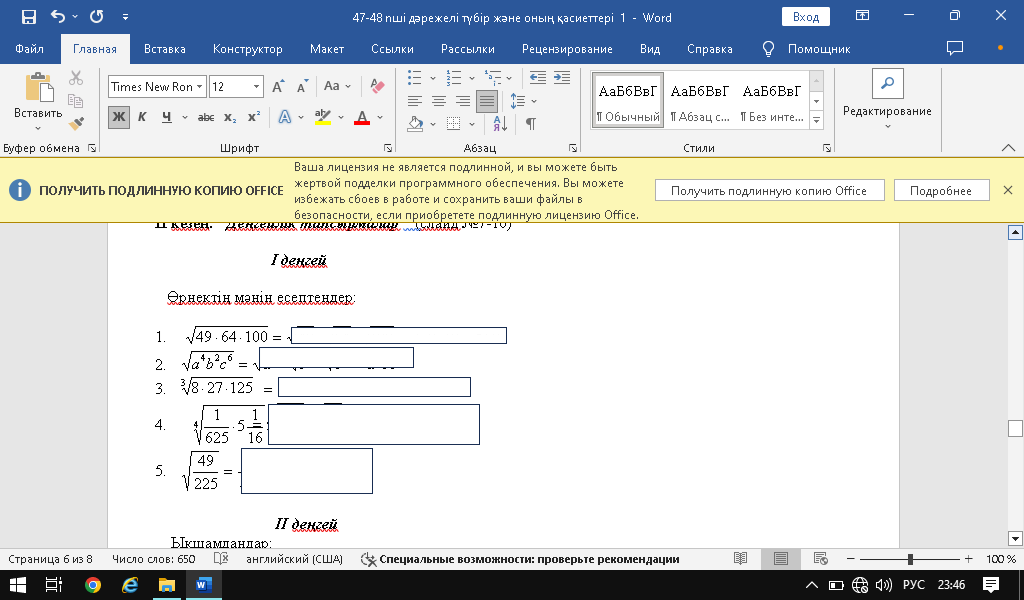Decrease font size with the smaller A
1024x600 pixels.
point(302,87)
